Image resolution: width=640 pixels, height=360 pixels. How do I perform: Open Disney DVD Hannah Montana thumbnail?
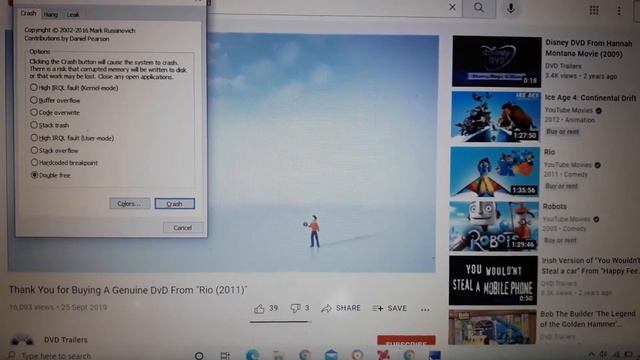point(497,61)
